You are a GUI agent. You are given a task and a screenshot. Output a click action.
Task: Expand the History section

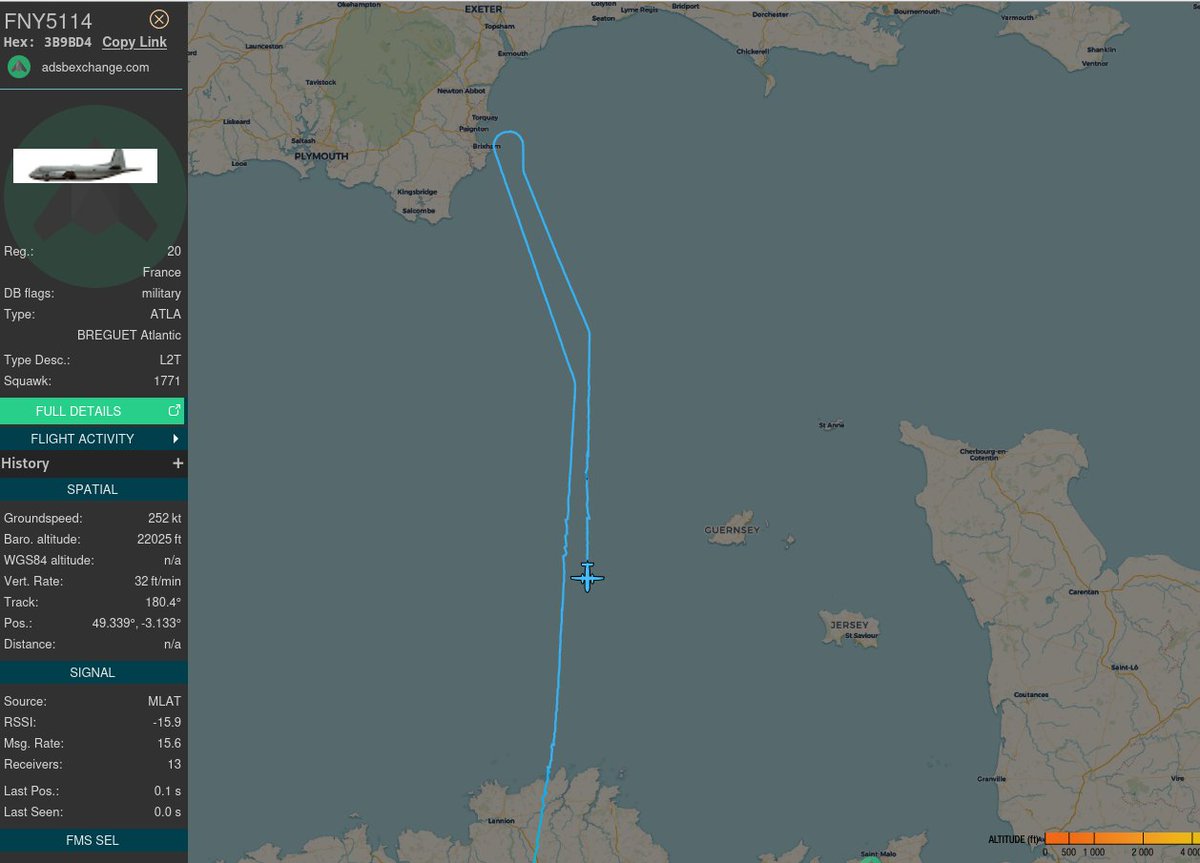[93, 463]
